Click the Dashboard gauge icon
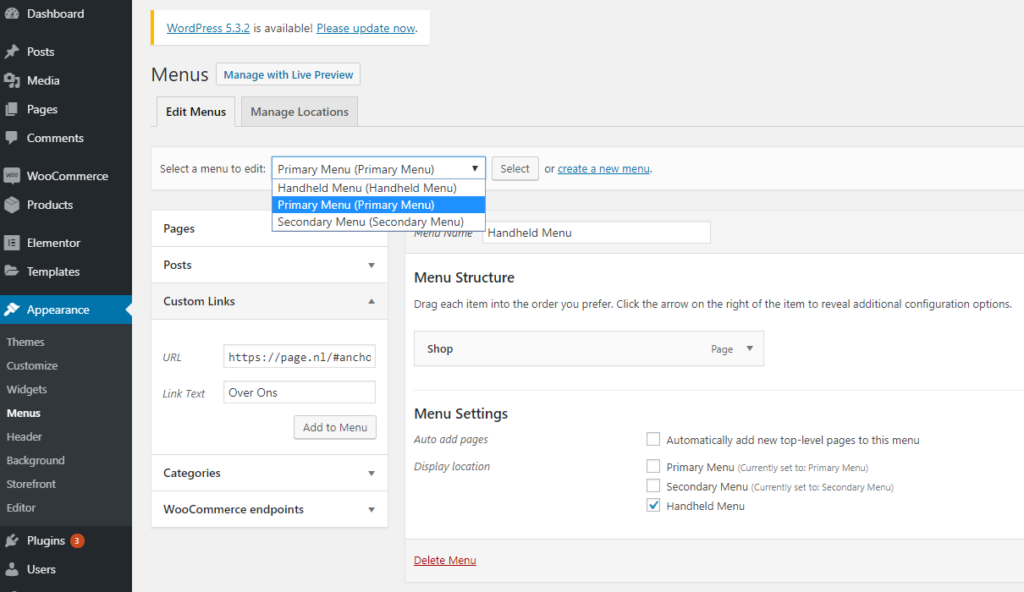 (x=12, y=13)
